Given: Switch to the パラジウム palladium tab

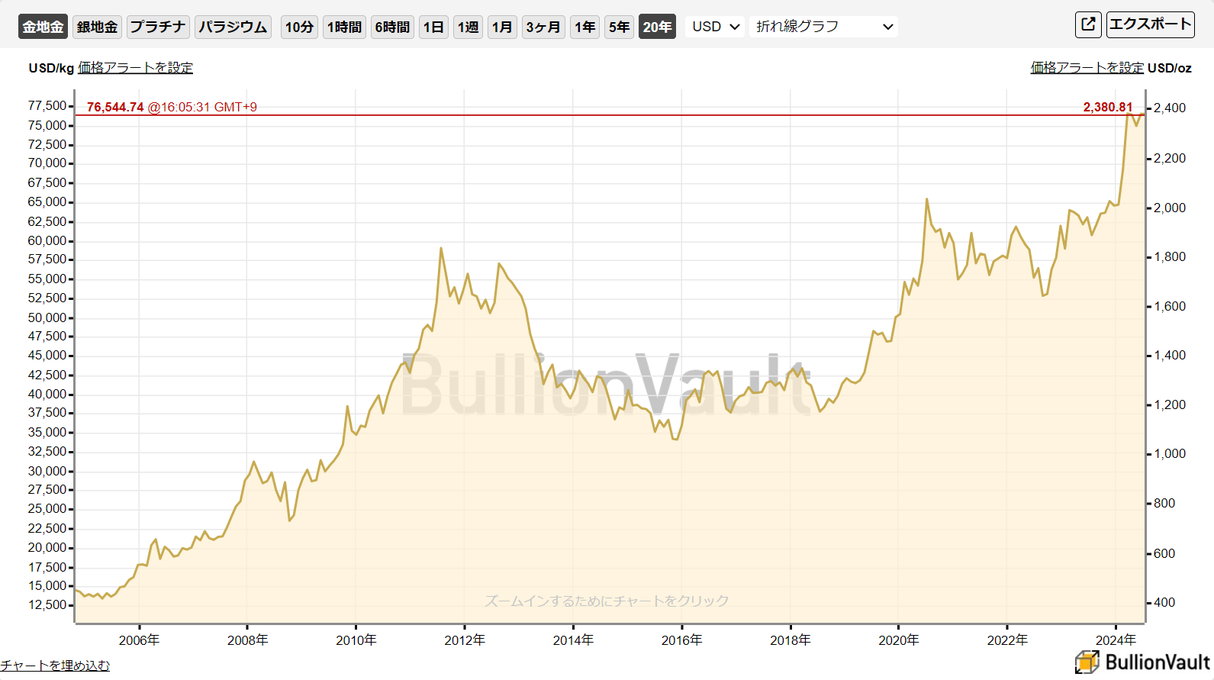Looking at the screenshot, I should tap(233, 27).
